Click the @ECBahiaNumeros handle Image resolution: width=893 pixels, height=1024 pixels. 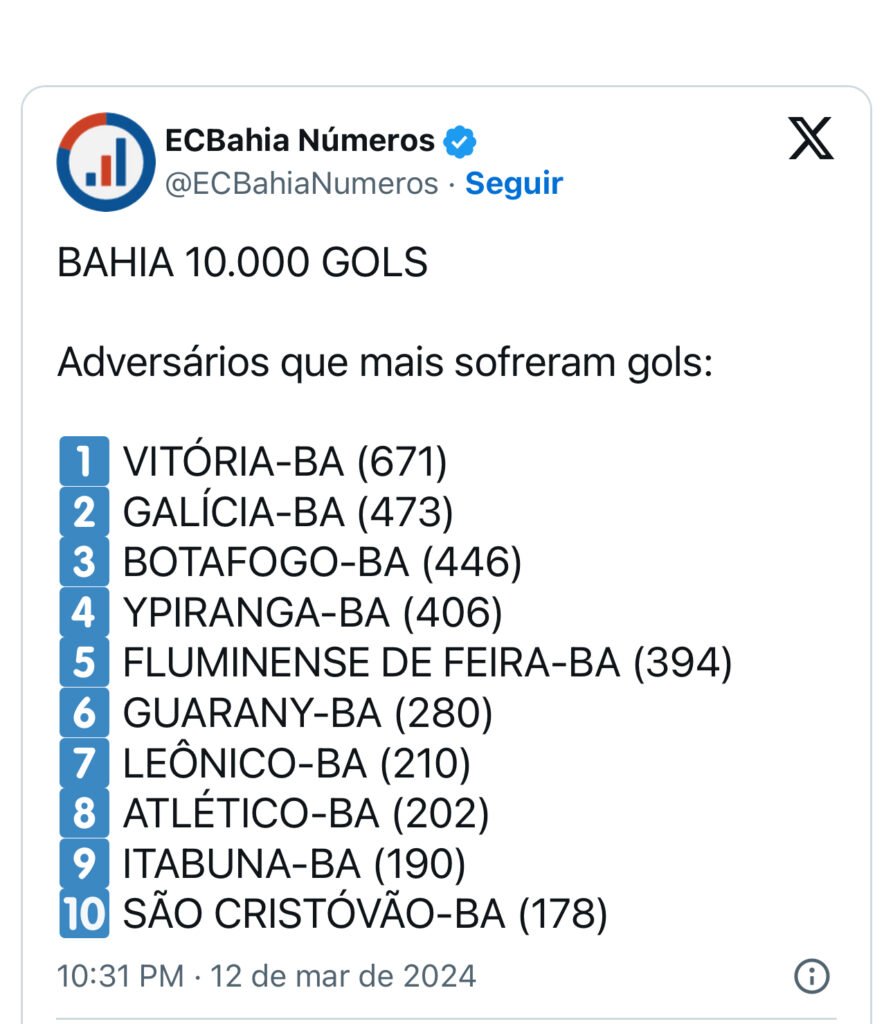(301, 184)
